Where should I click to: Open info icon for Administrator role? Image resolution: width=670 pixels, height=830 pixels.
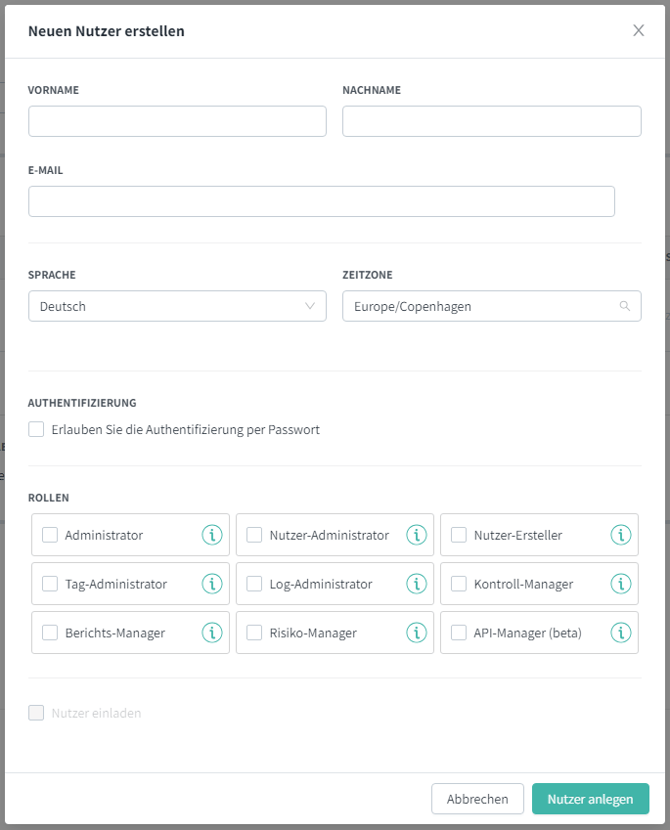pyautogui.click(x=212, y=535)
